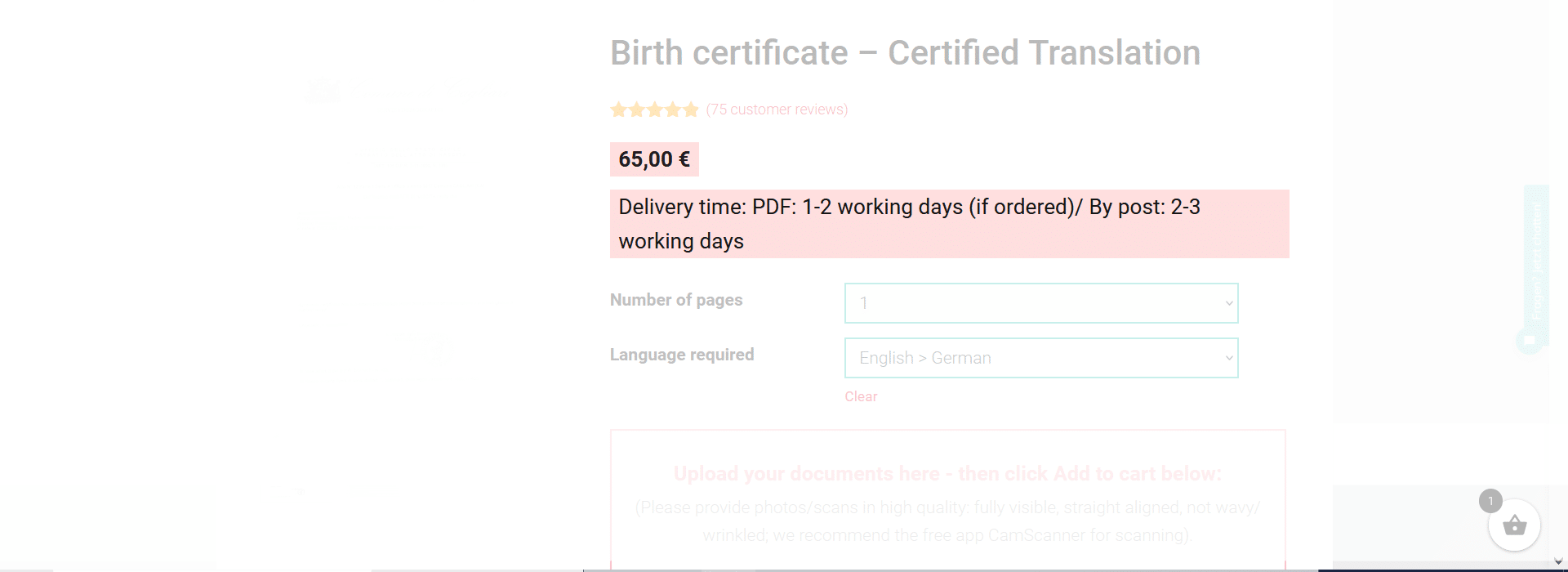Screen dimensions: 1568x572
Task: Click the chevron on the pages selector
Action: point(1228,304)
